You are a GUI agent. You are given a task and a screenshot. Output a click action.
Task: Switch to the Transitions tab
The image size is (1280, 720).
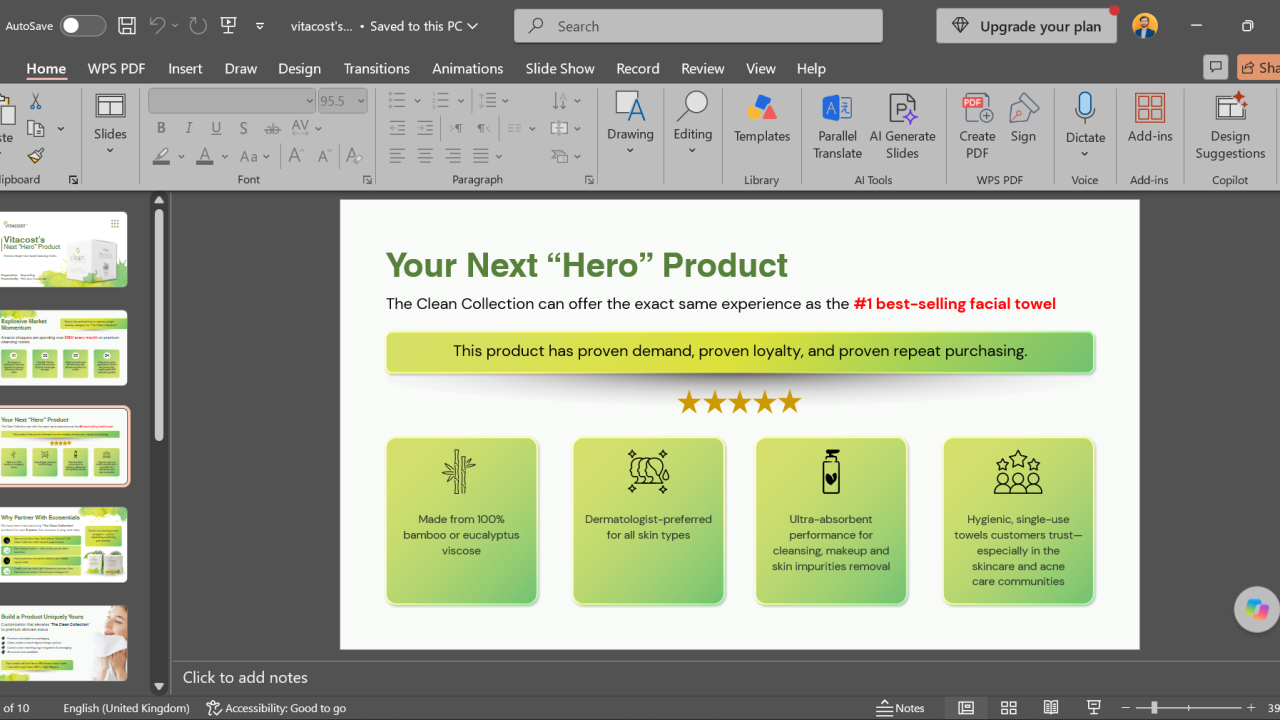376,68
